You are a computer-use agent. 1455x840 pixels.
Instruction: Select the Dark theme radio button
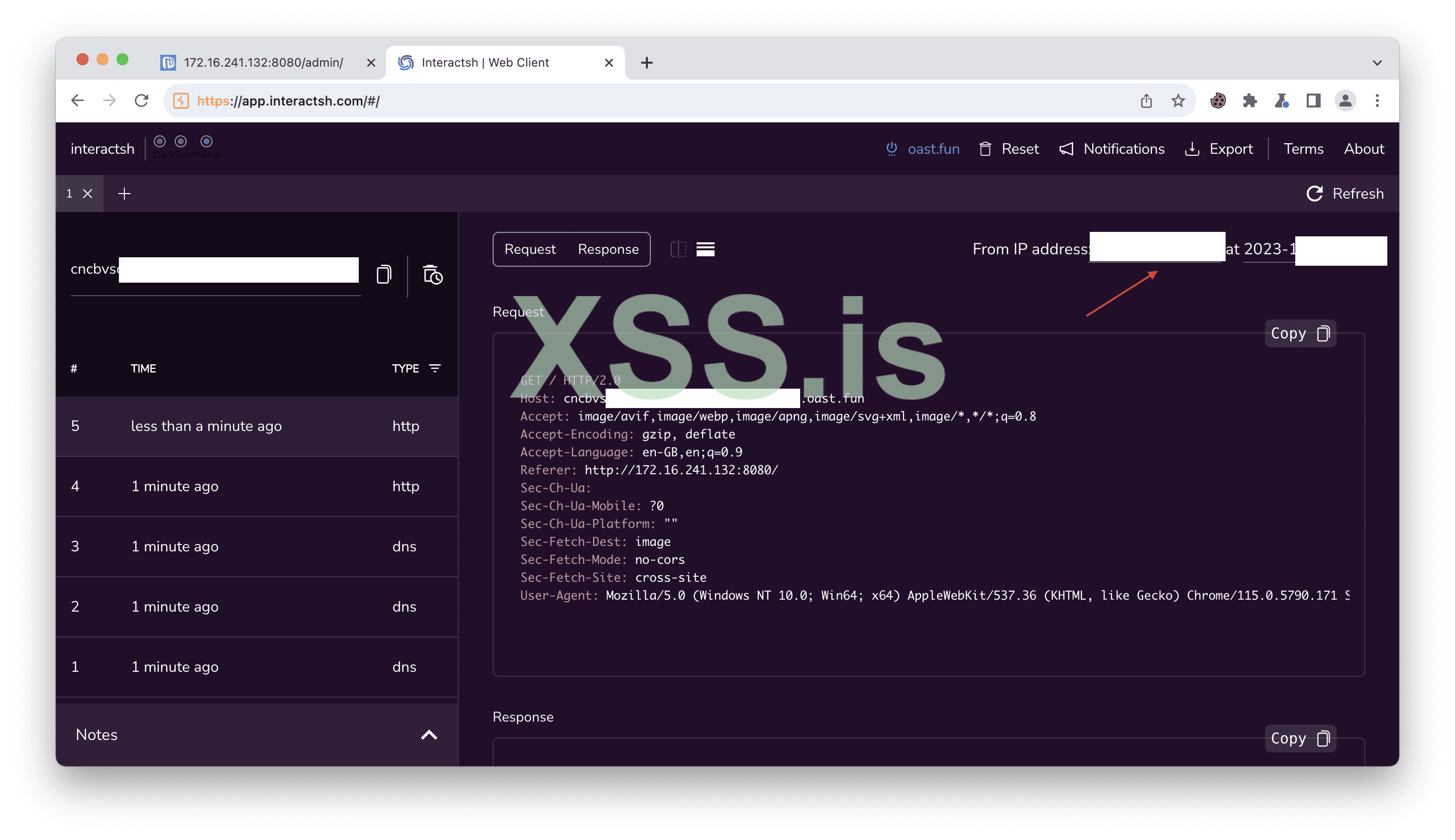click(160, 141)
